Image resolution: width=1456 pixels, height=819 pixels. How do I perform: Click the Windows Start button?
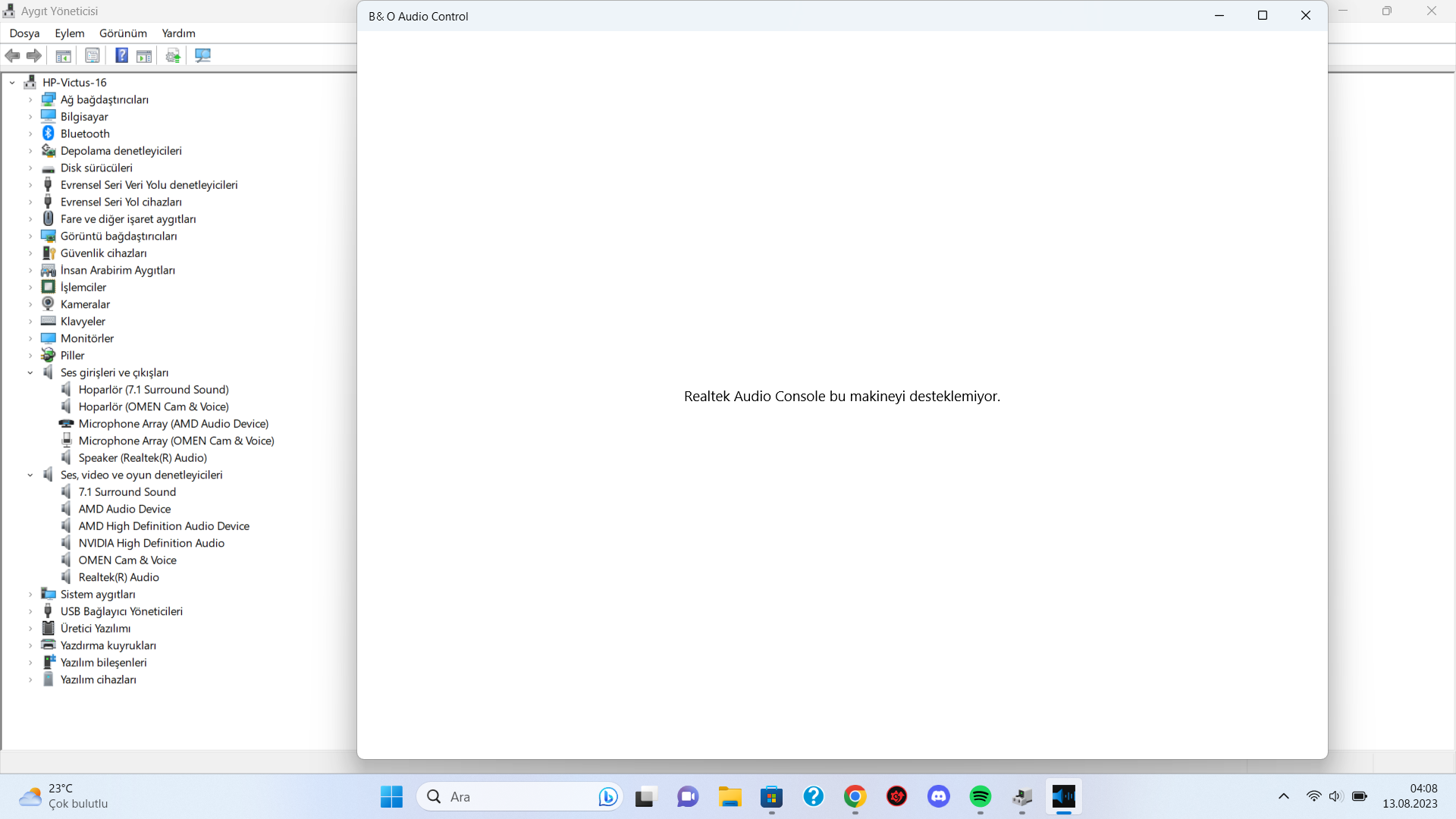[x=391, y=796]
